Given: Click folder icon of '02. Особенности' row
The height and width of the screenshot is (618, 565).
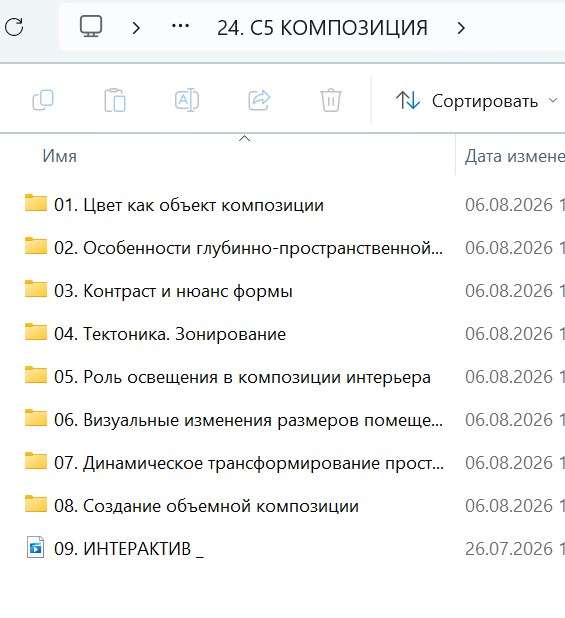Looking at the screenshot, I should pos(35,246).
